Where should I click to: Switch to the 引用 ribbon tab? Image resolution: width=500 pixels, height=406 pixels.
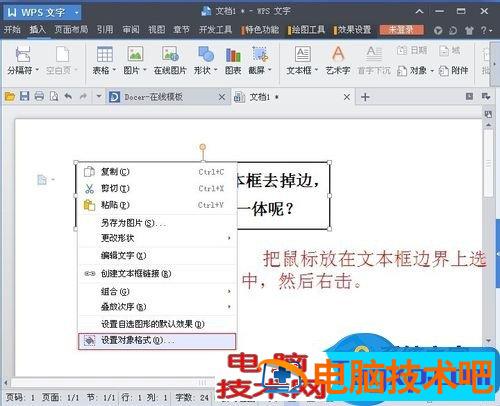tap(105, 30)
